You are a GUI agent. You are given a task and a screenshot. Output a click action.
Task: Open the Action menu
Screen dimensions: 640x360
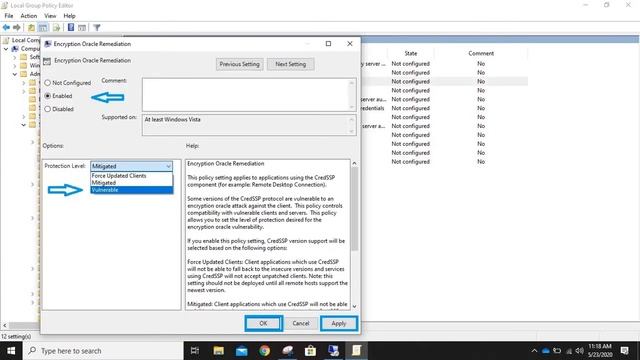click(29, 16)
